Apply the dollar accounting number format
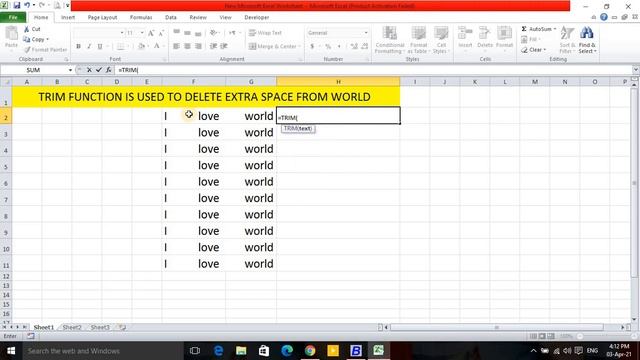Screen dimensions: 640x360 pos(312,47)
